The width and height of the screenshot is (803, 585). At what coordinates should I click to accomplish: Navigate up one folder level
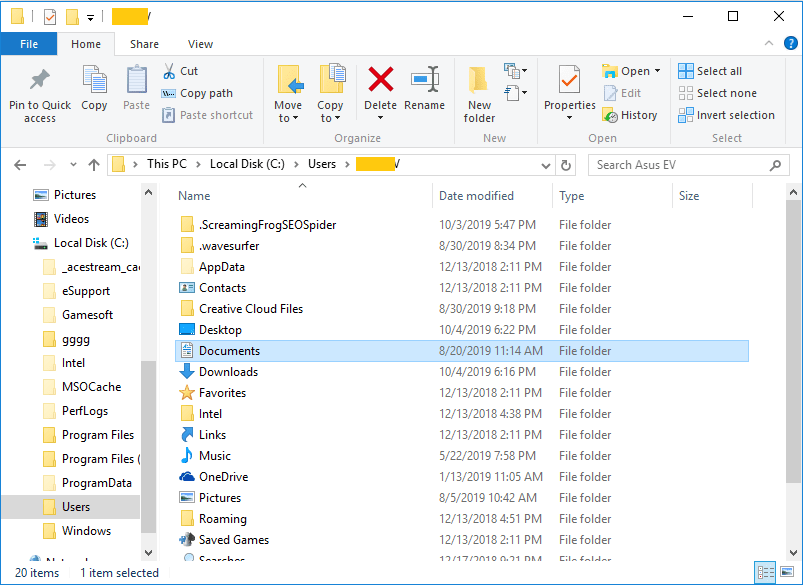pyautogui.click(x=94, y=164)
